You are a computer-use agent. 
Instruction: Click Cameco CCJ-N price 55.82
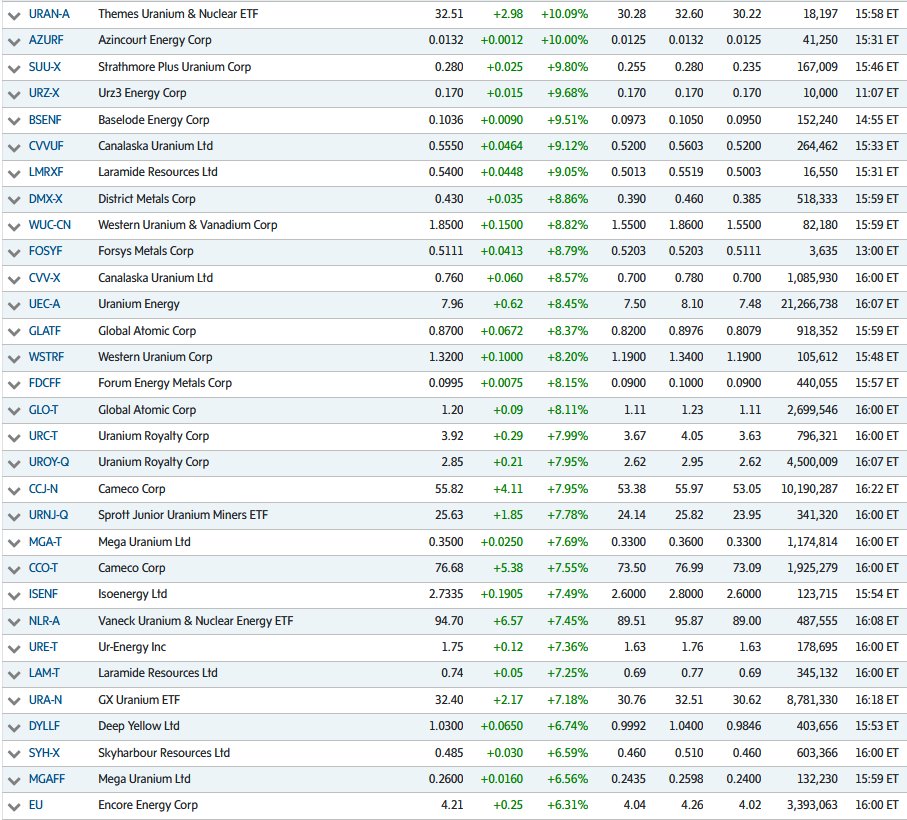[x=449, y=489]
